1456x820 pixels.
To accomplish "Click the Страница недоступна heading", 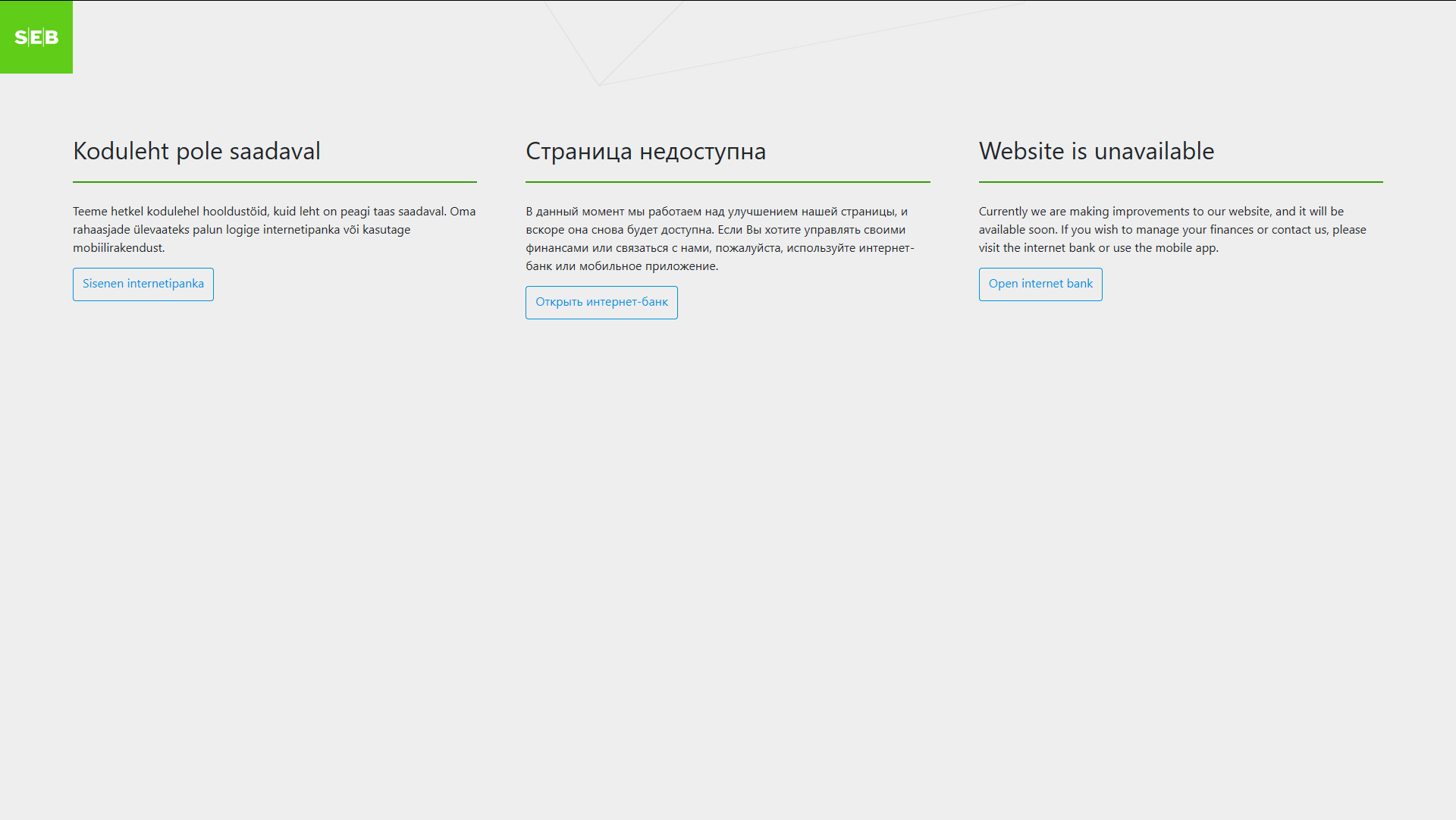I will coord(645,151).
